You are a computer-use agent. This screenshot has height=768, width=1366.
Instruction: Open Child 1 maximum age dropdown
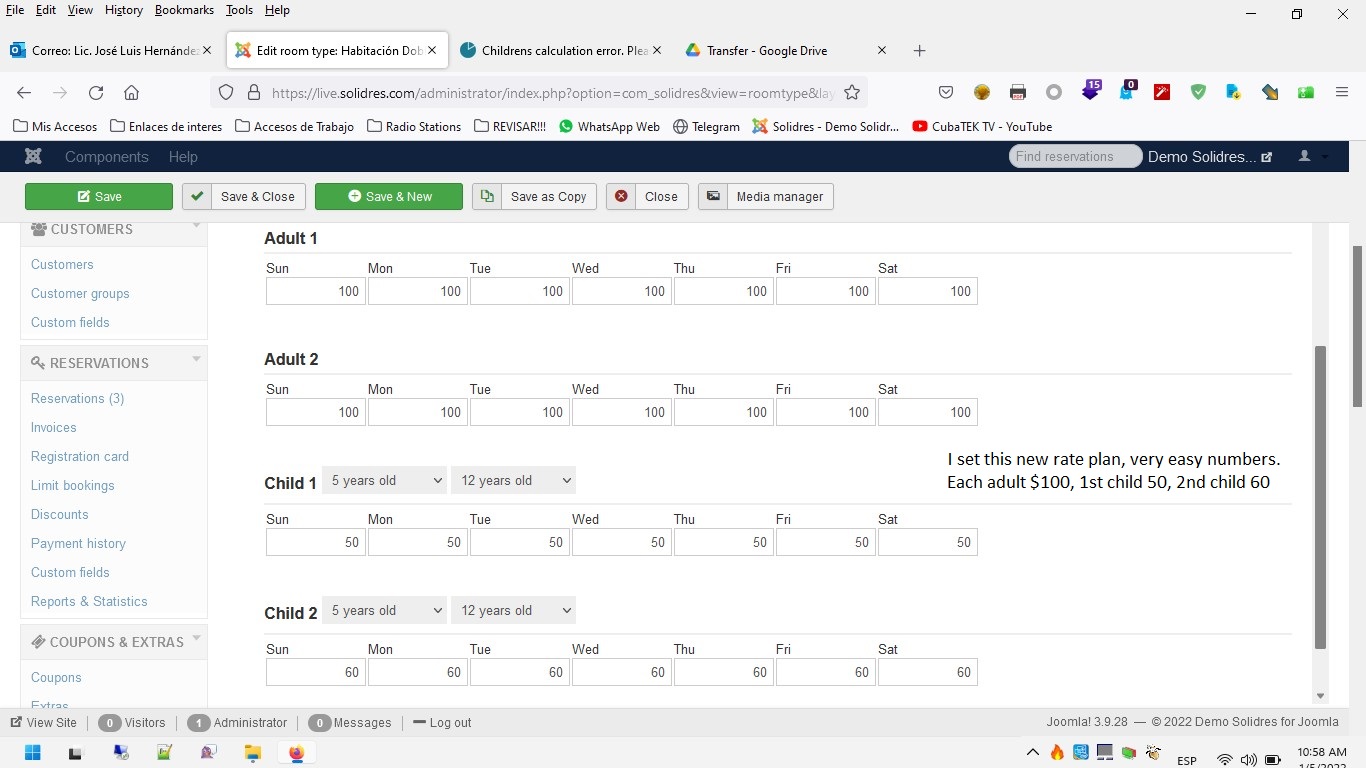514,481
